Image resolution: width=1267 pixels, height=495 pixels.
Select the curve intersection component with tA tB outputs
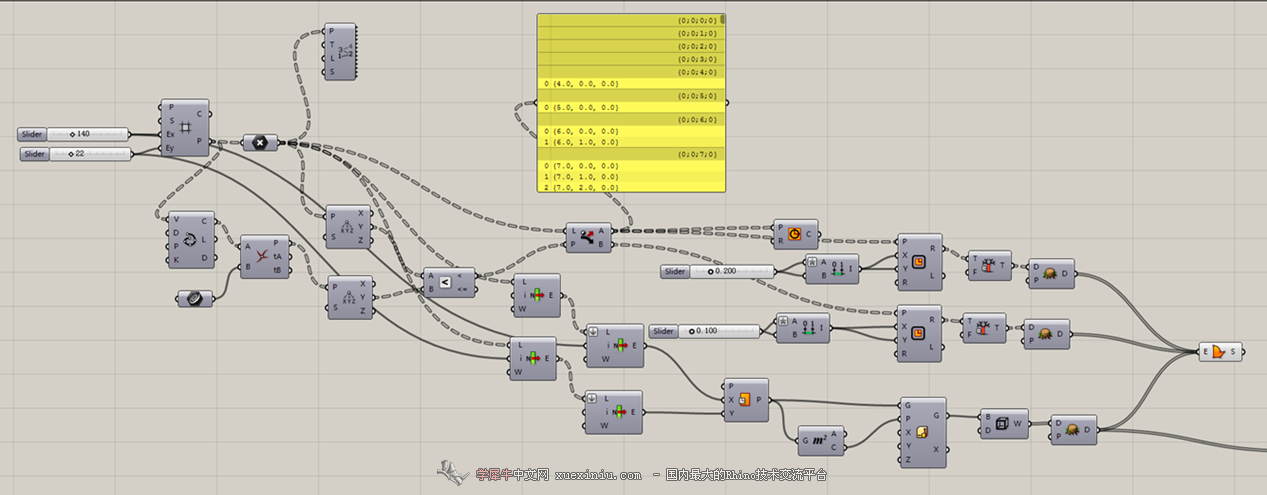pyautogui.click(x=265, y=255)
